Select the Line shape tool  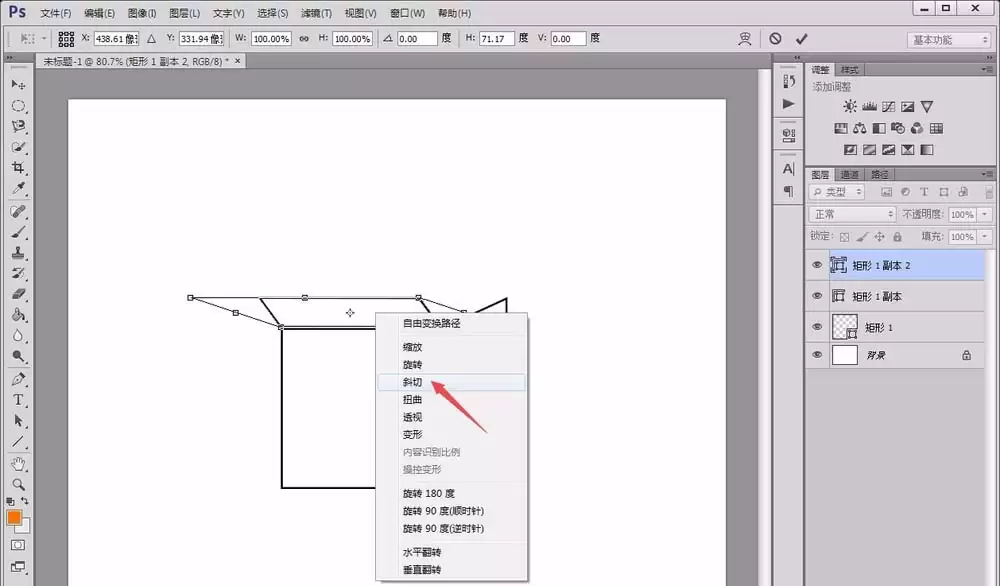point(18,441)
